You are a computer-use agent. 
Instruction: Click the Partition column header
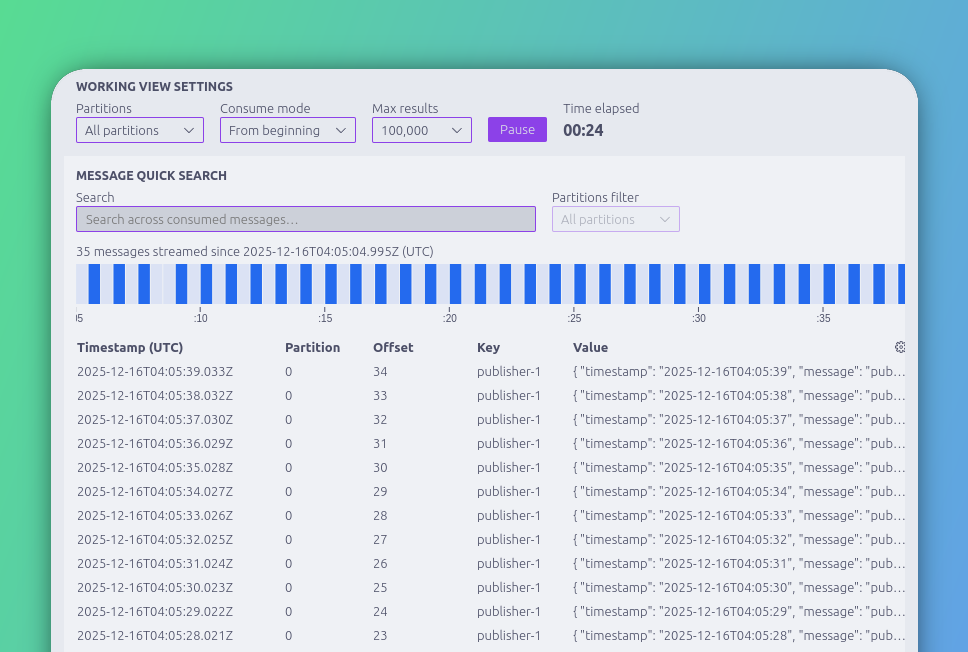tap(312, 348)
